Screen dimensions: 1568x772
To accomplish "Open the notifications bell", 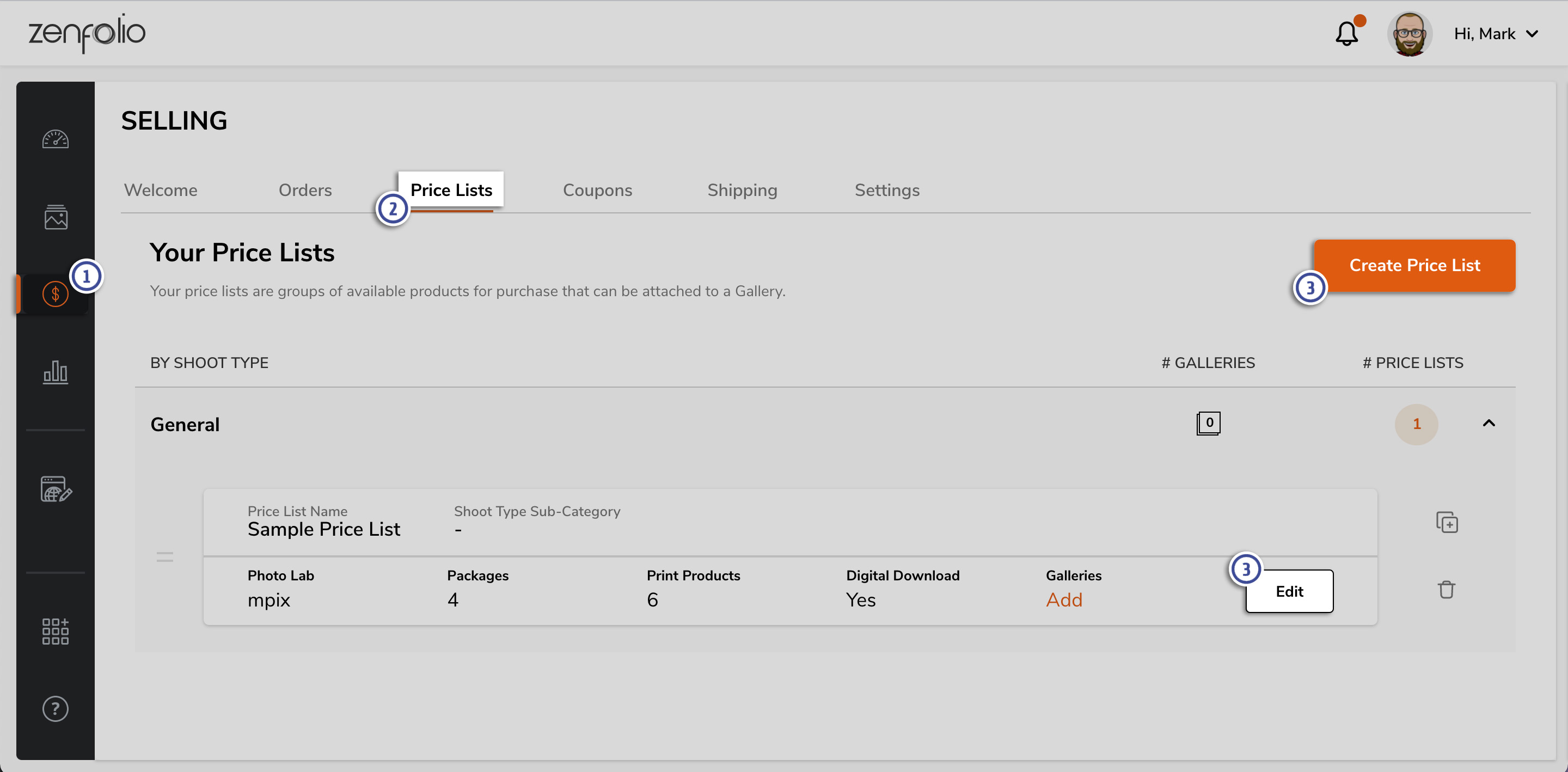I will (x=1346, y=34).
